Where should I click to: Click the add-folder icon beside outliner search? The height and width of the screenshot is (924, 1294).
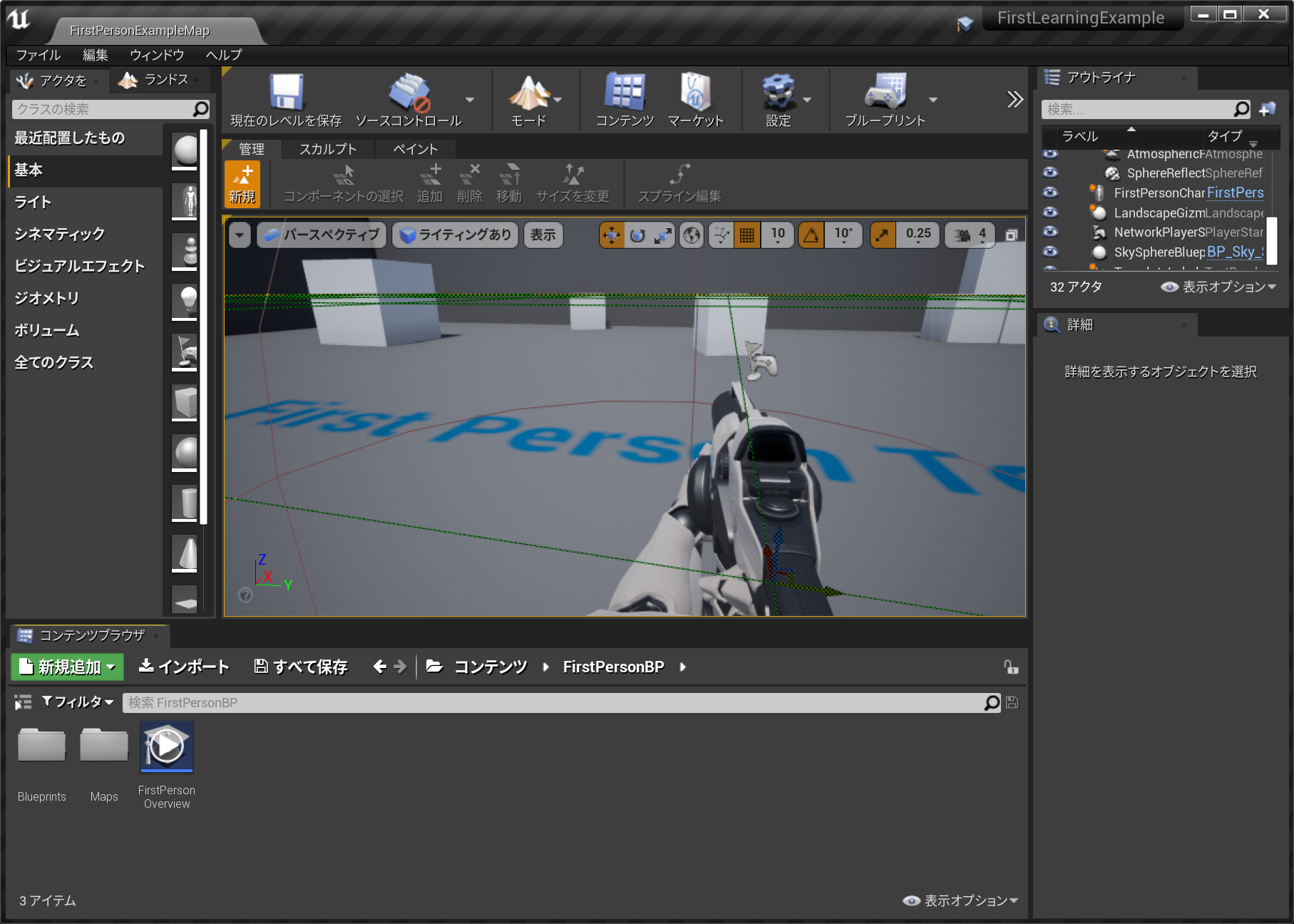point(1268,109)
